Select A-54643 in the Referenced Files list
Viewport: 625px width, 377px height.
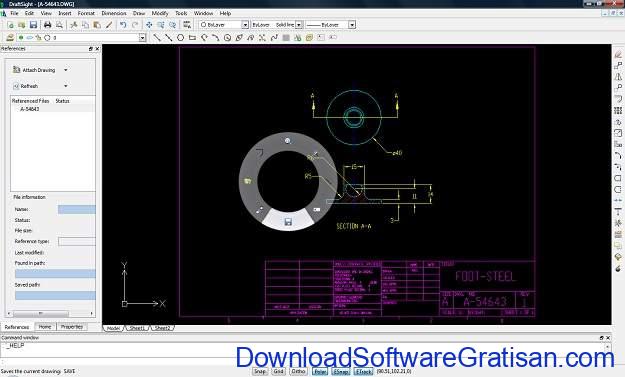click(30, 109)
